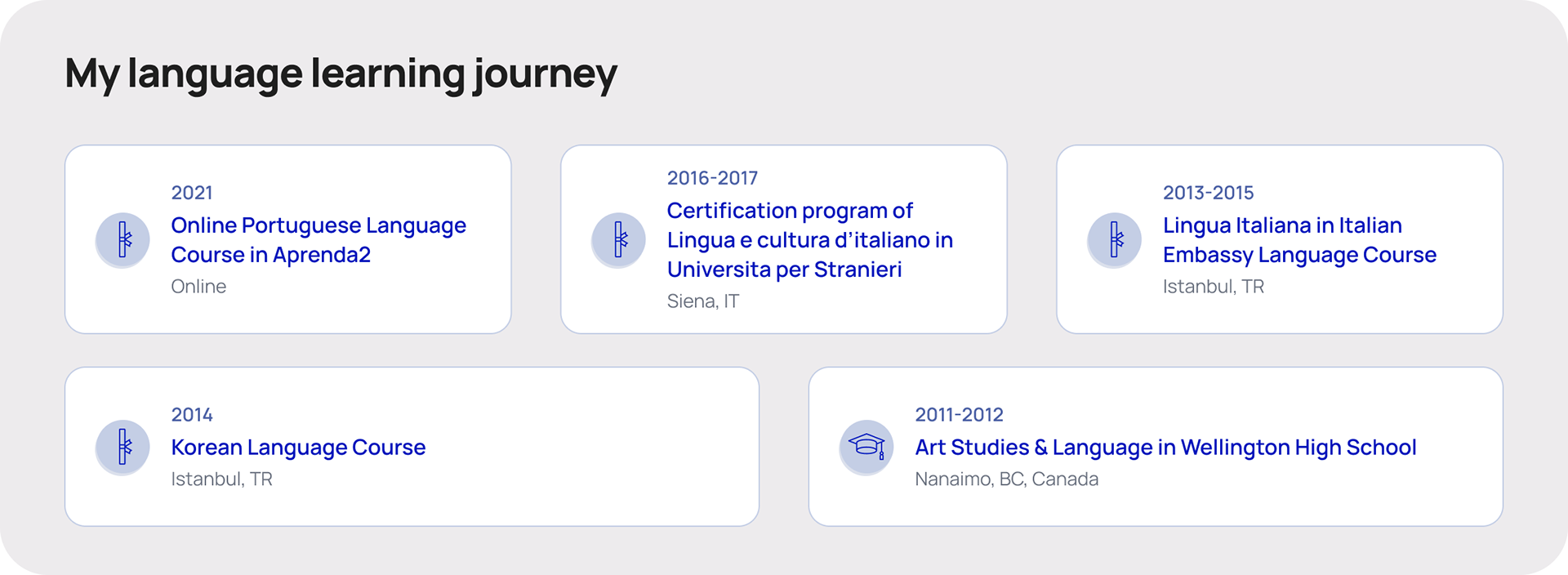The height and width of the screenshot is (575, 1568).
Task: Click the Siena, IT location text
Action: 702,301
